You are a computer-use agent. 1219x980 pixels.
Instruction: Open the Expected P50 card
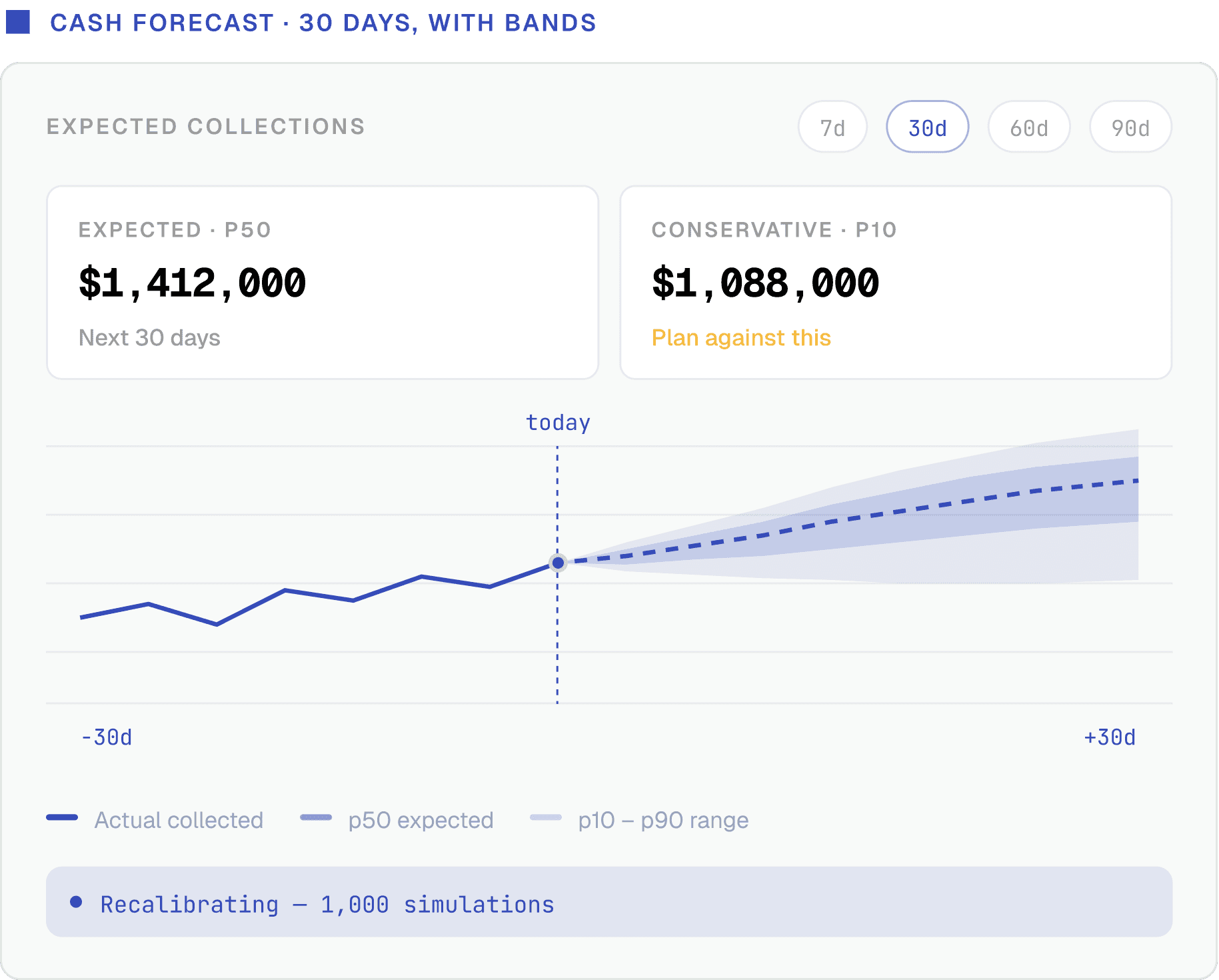pyautogui.click(x=323, y=283)
